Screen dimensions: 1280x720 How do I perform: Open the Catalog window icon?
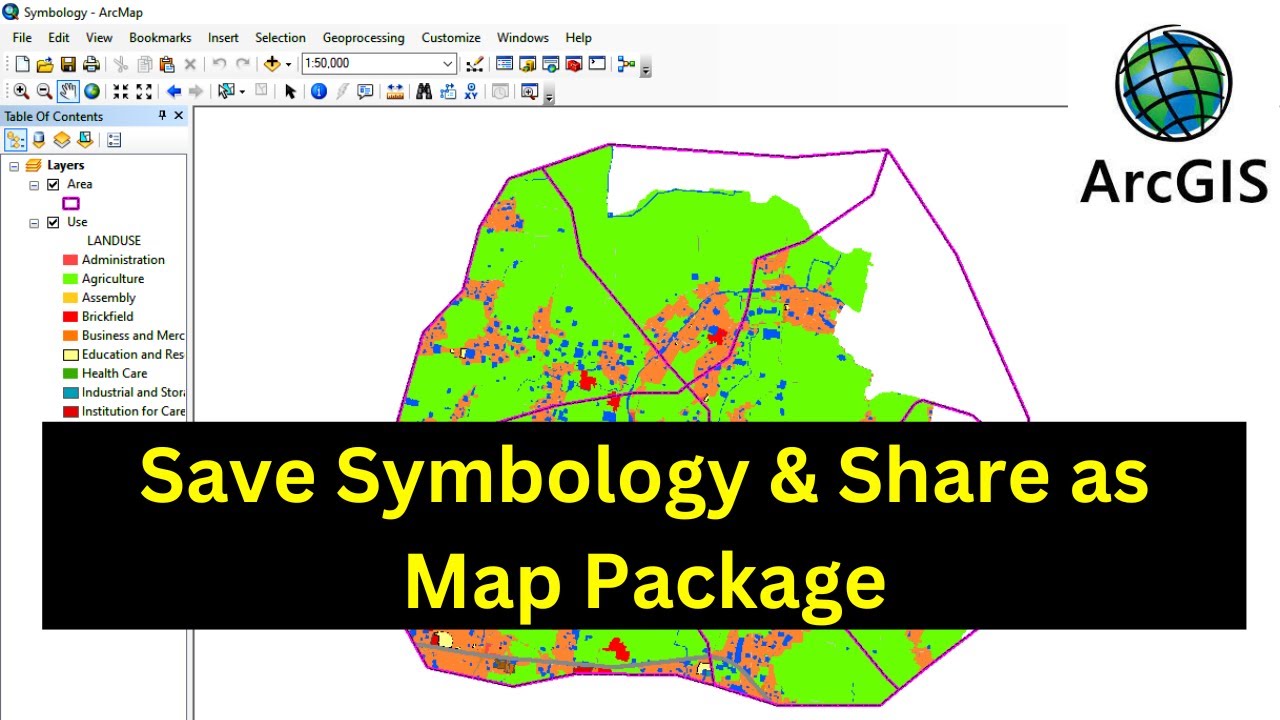click(527, 63)
